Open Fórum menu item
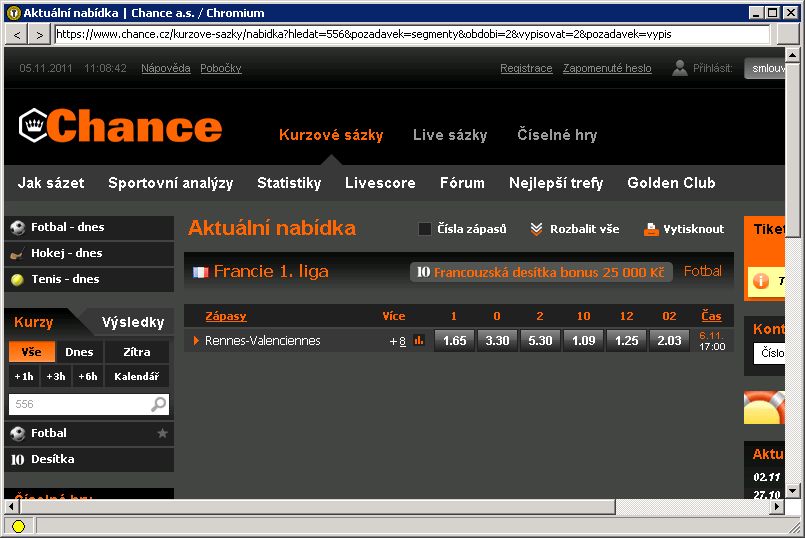Screen dimensions: 805x538 [x=462, y=183]
